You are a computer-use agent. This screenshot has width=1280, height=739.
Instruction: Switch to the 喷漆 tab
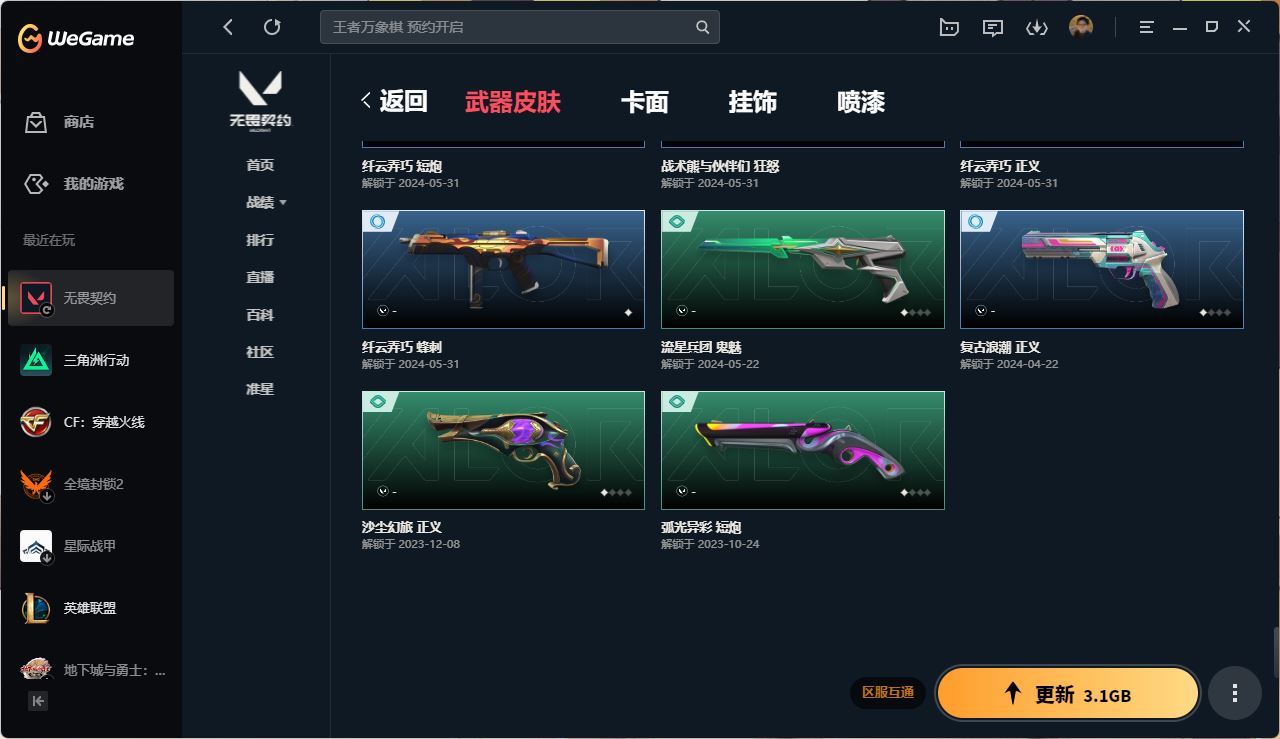tap(861, 102)
